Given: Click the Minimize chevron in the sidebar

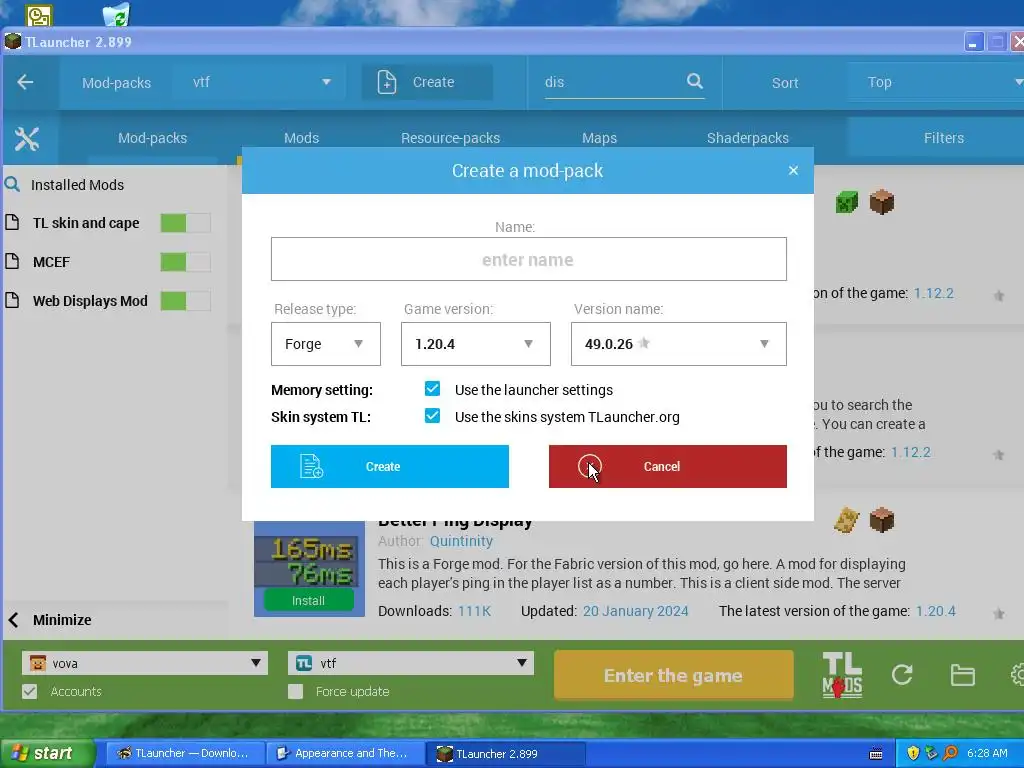Looking at the screenshot, I should pyautogui.click(x=13, y=620).
